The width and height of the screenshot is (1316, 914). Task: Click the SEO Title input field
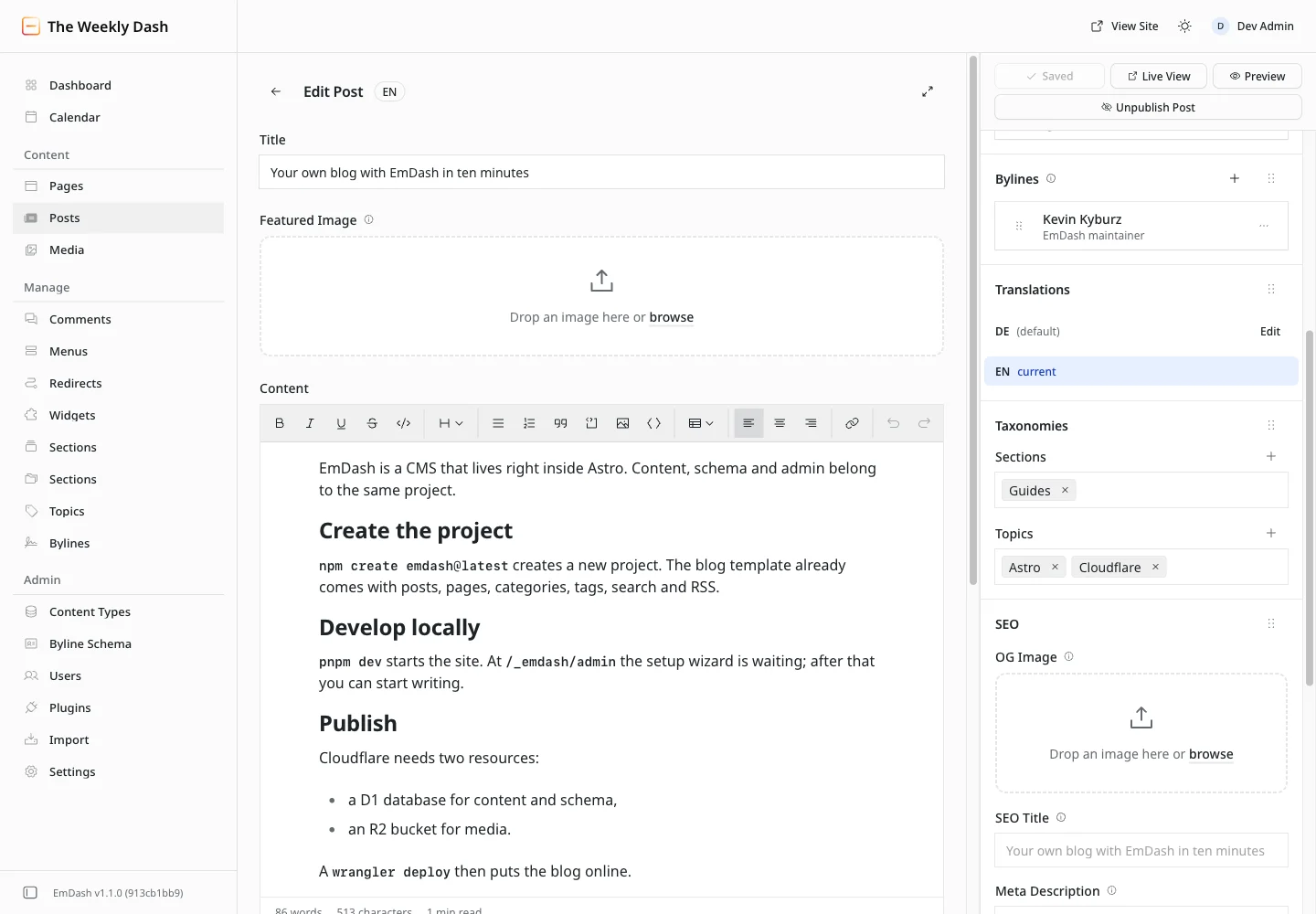coord(1141,850)
